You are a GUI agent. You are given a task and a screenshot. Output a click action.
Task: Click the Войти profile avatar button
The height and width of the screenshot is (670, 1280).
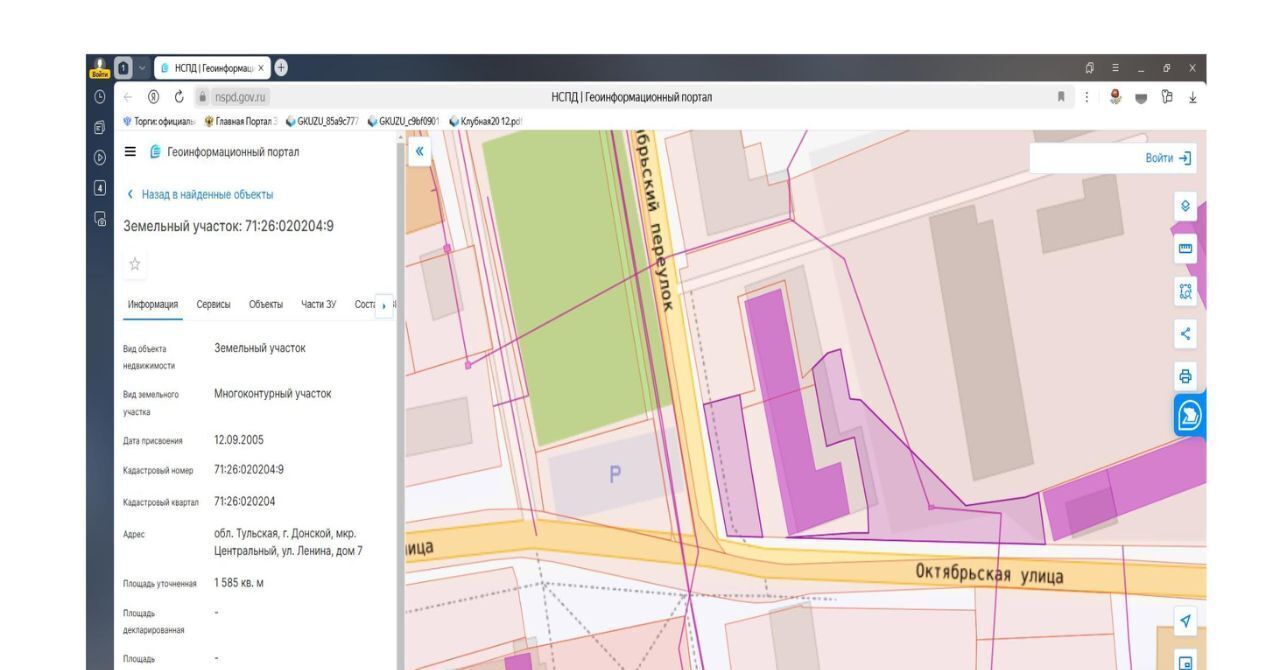[100, 68]
